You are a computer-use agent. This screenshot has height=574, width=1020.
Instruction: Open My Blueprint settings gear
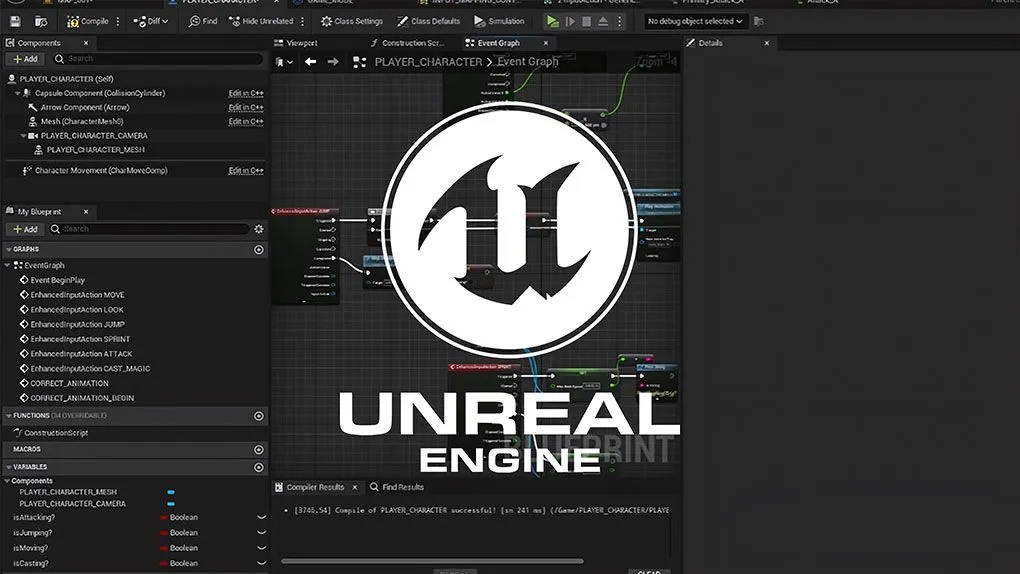(x=259, y=229)
